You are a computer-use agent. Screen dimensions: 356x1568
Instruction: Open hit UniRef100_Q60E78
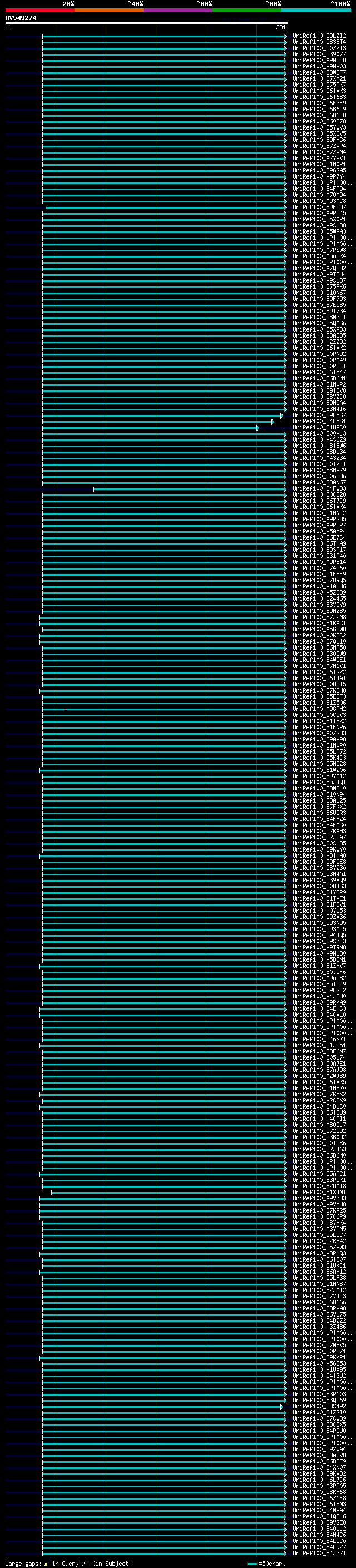[x=319, y=122]
